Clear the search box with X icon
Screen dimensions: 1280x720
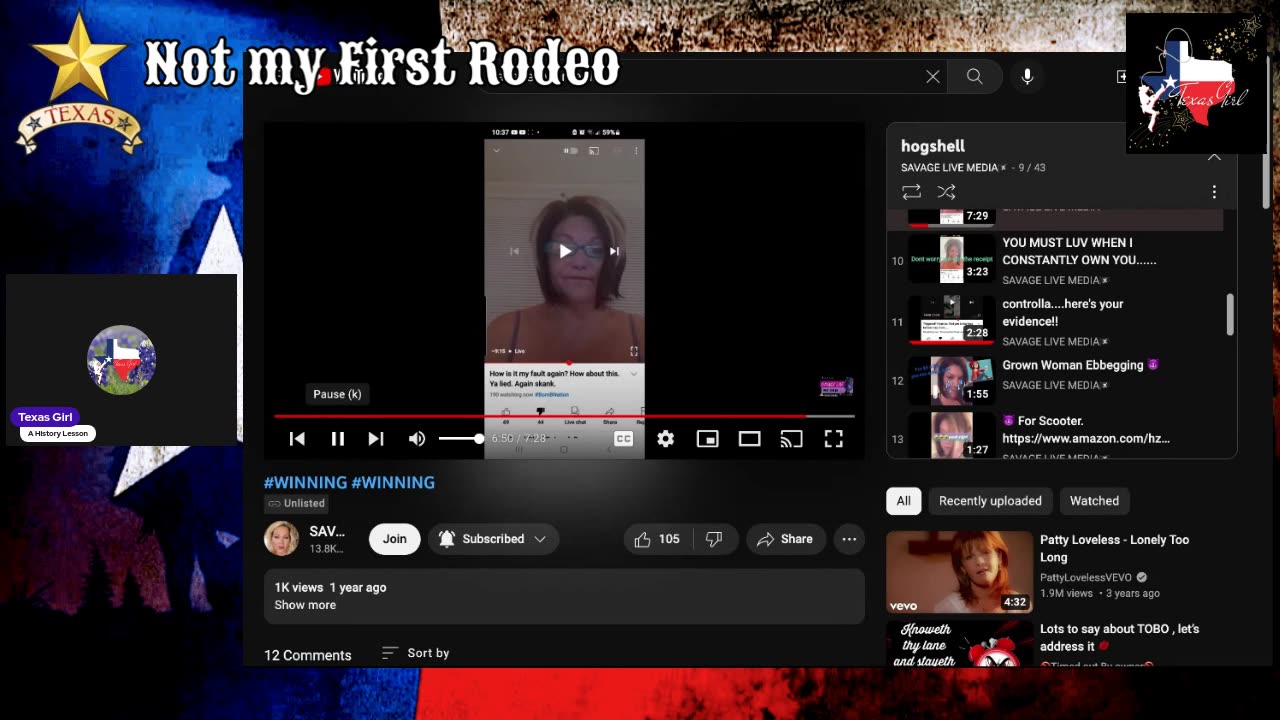coord(933,76)
